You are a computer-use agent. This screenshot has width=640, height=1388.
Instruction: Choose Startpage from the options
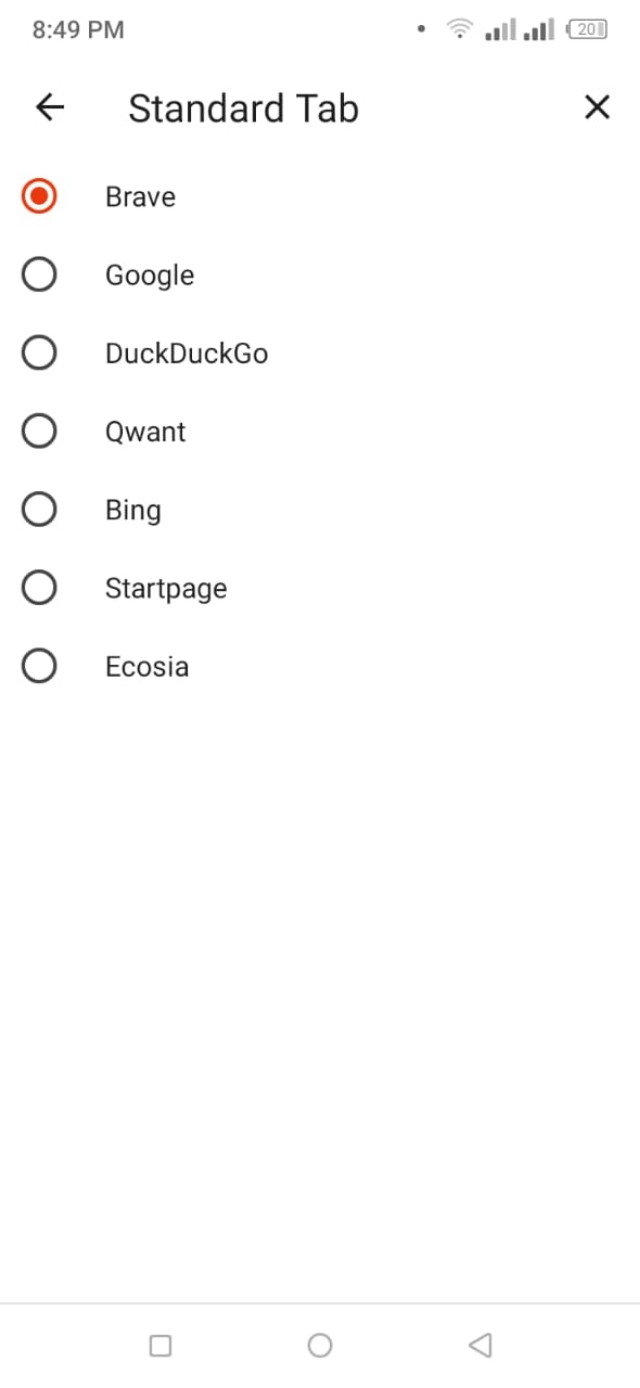[x=39, y=587]
